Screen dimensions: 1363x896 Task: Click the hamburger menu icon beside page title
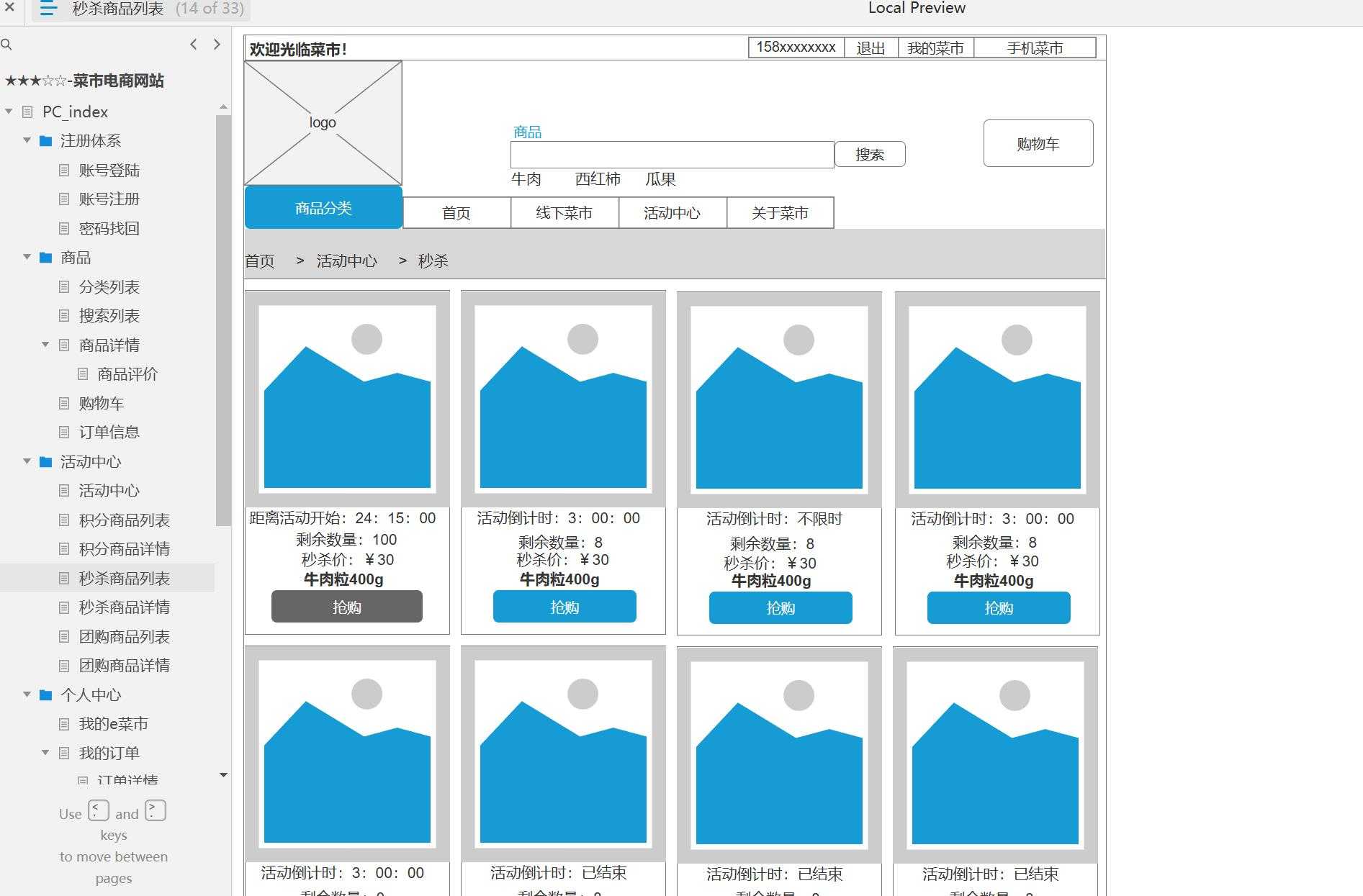click(48, 9)
